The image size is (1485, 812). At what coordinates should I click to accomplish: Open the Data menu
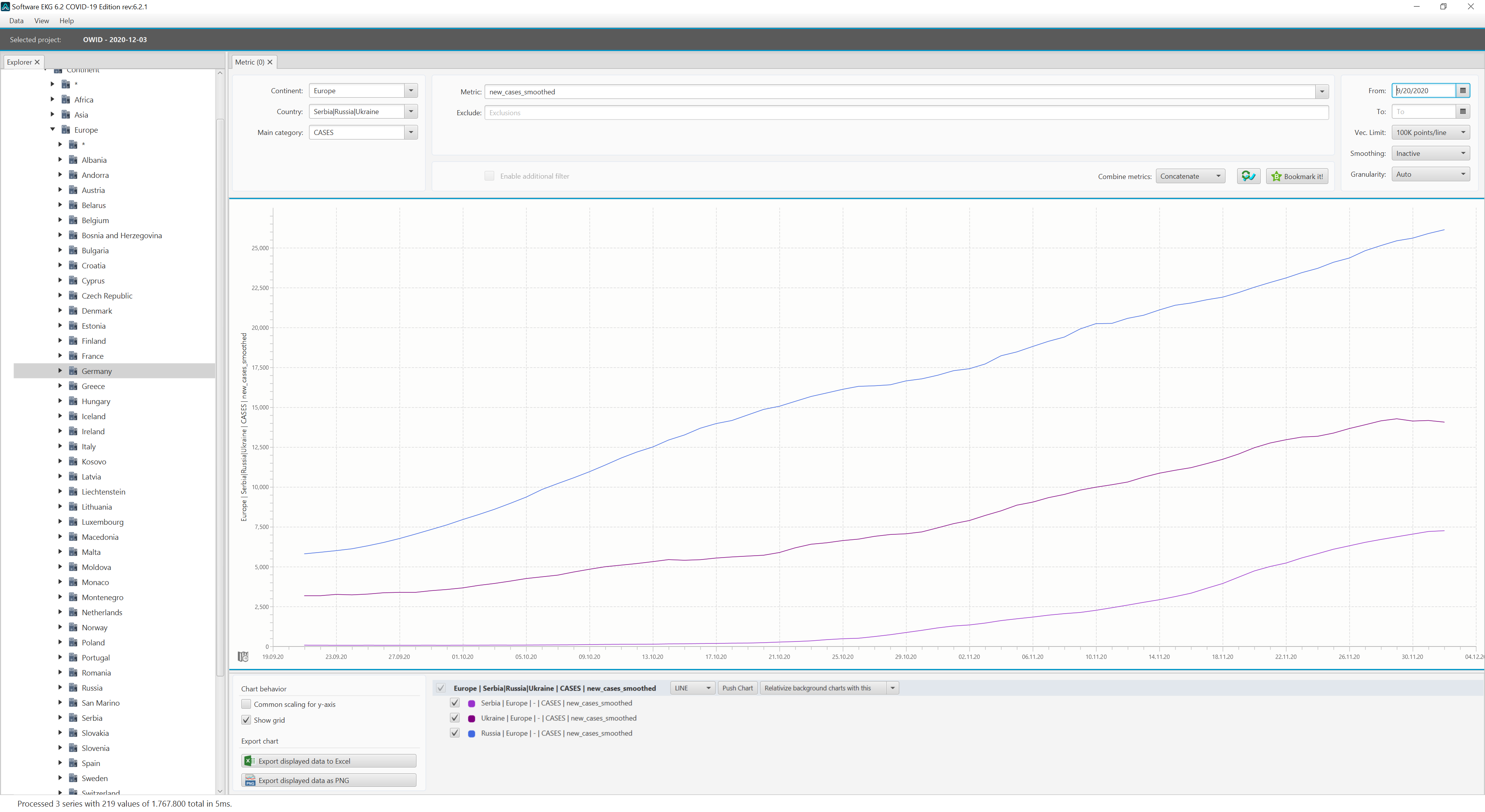tap(16, 21)
